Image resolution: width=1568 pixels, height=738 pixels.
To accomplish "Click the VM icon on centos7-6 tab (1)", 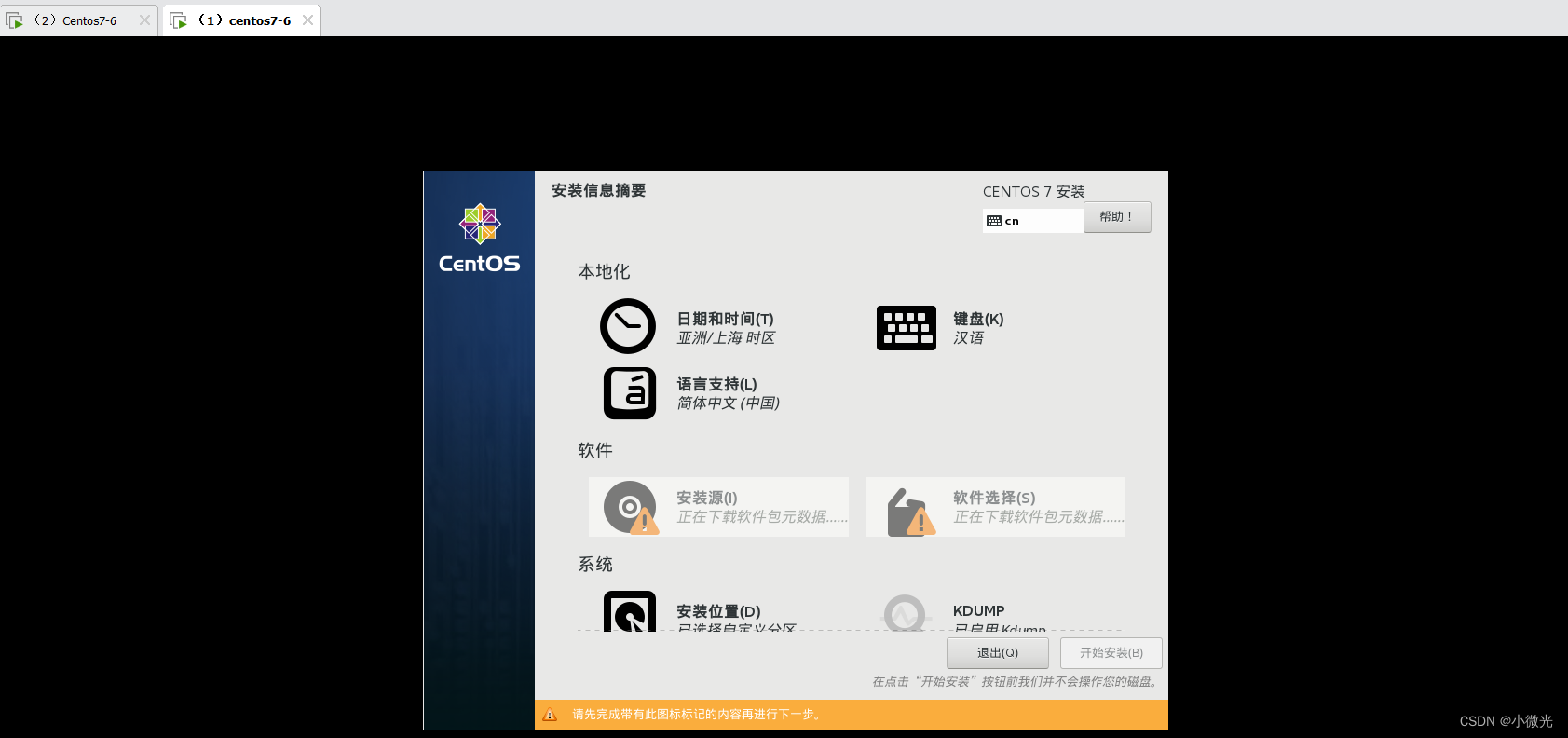I will (x=178, y=20).
